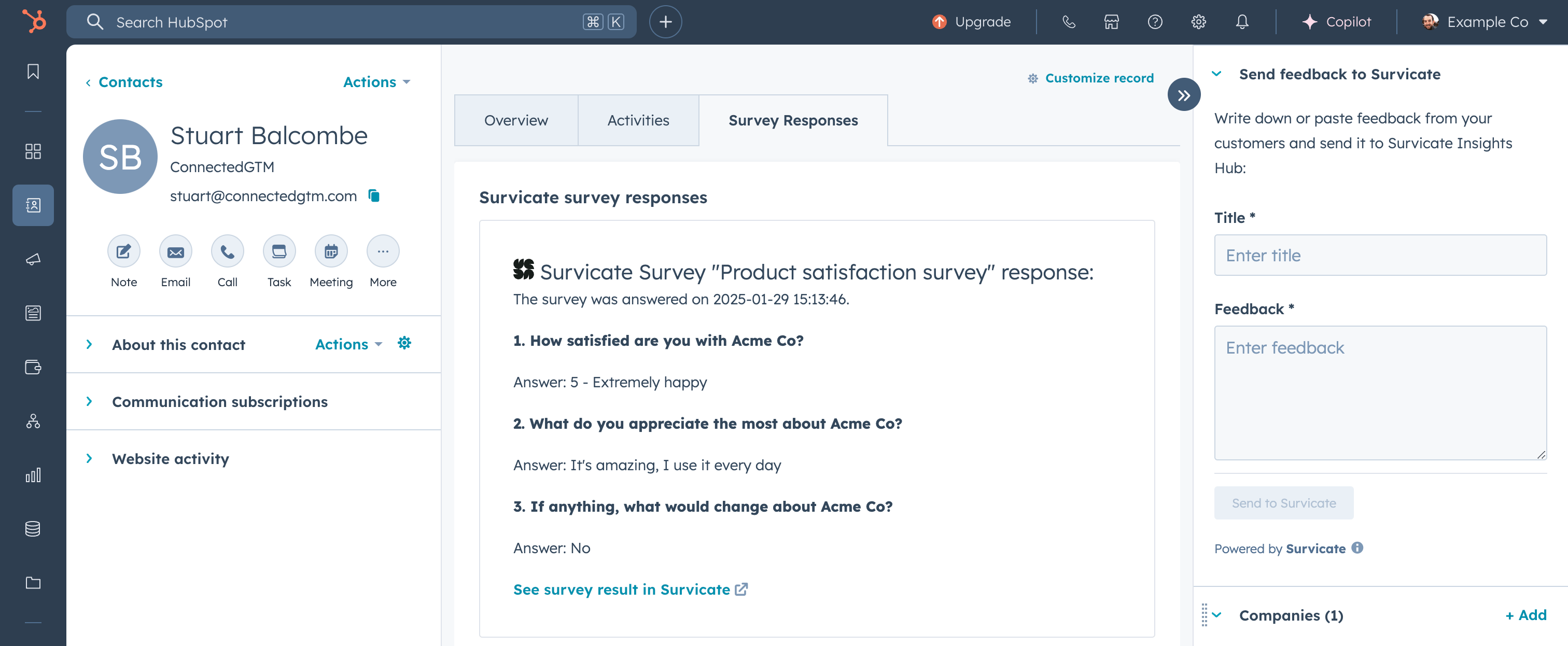This screenshot has width=1568, height=646.
Task: Open the Example Co account menu
Action: tap(1485, 22)
